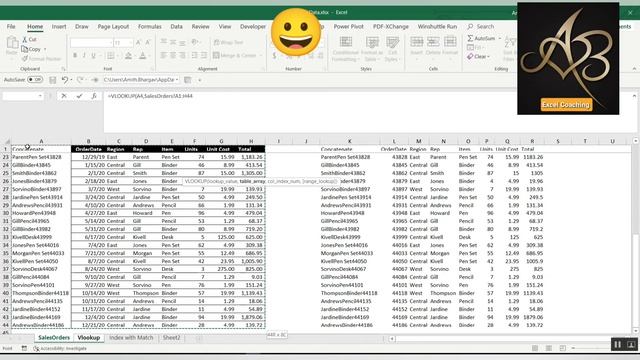Click Decrease Font Size button

click(148, 42)
